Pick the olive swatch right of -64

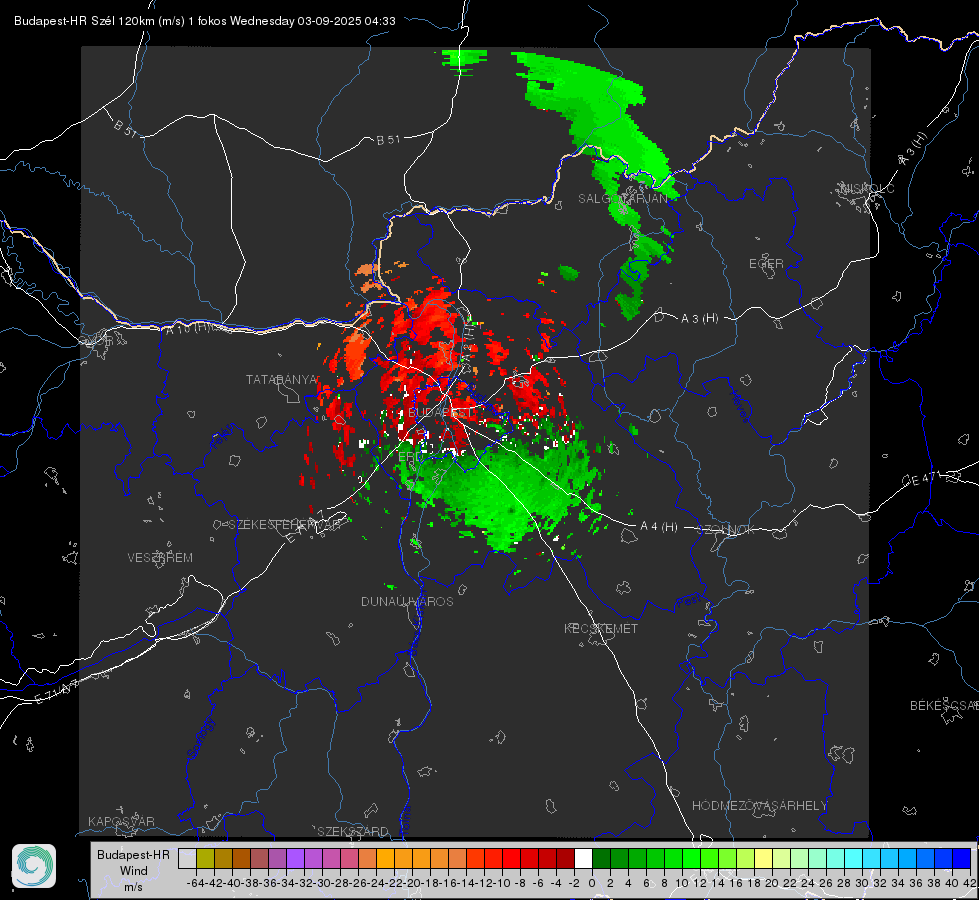coord(205,858)
